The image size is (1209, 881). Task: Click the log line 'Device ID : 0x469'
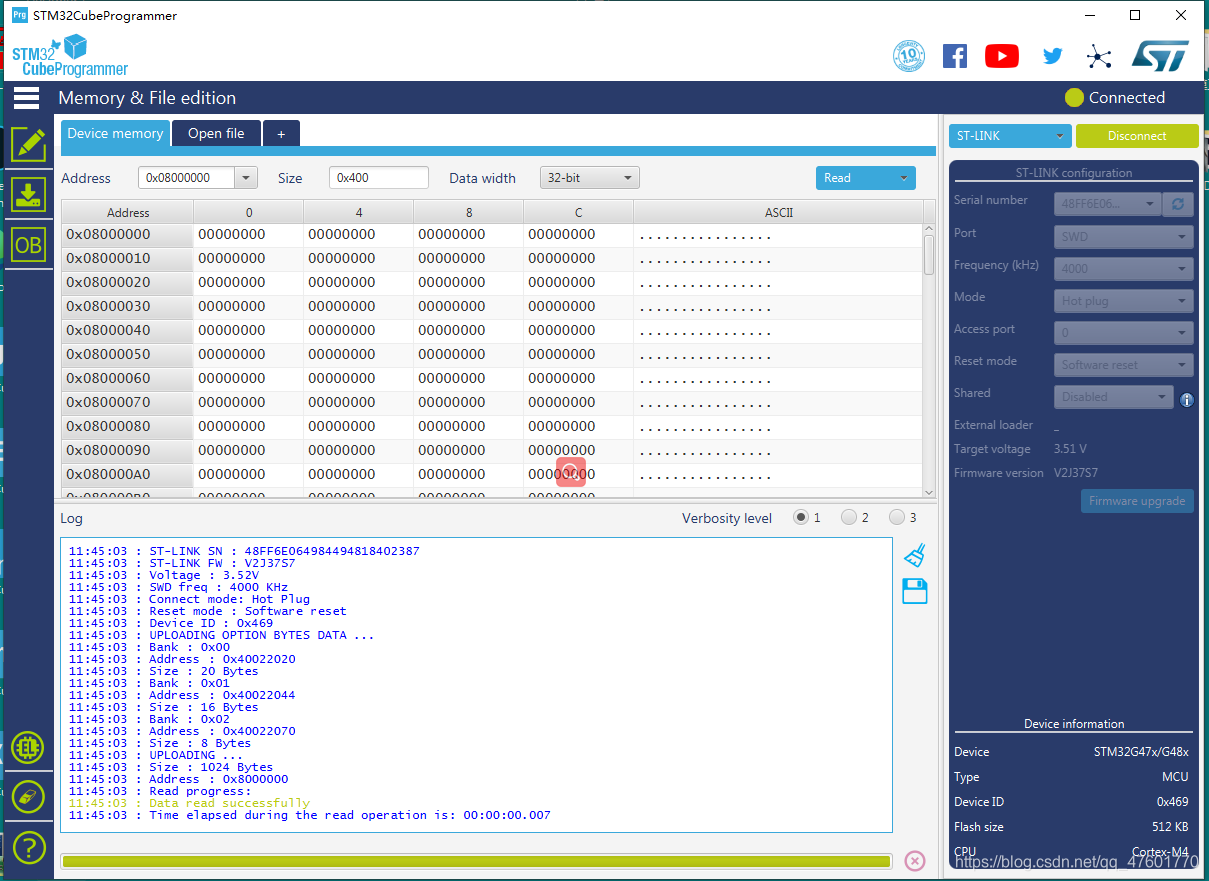[170, 623]
